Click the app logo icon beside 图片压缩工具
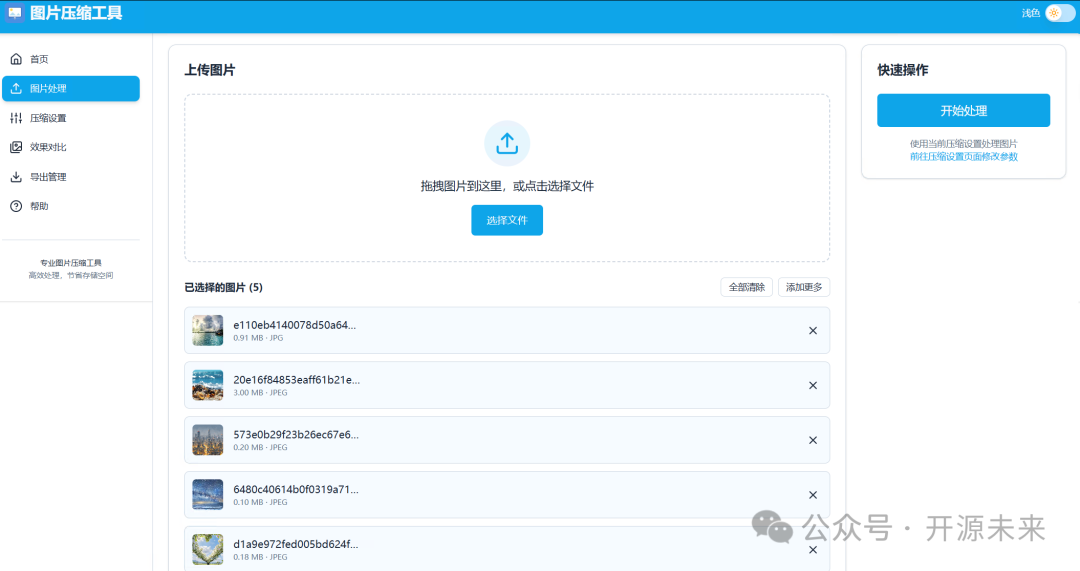 click(x=15, y=13)
